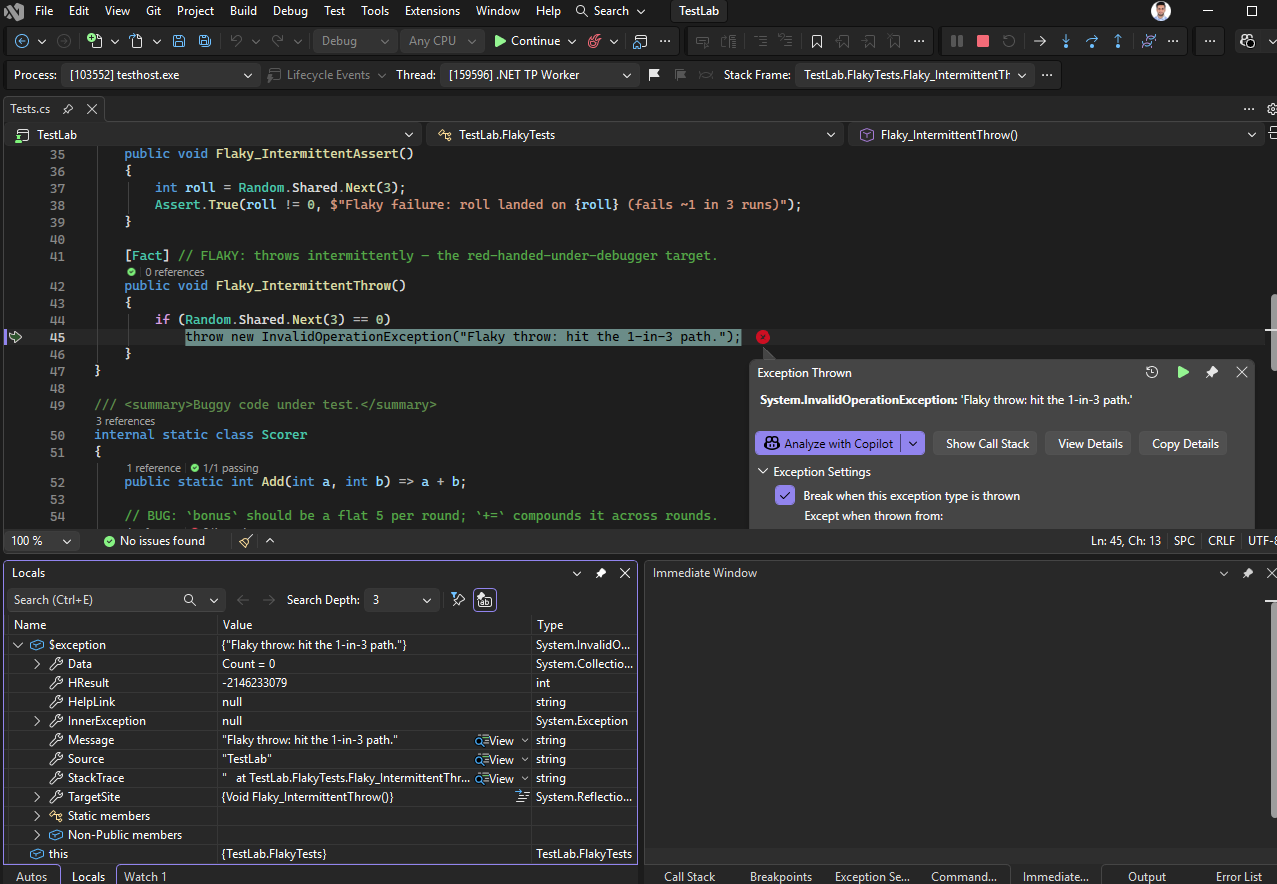The width and height of the screenshot is (1277, 884).
Task: Click the Copy Details button
Action: pos(1185,444)
